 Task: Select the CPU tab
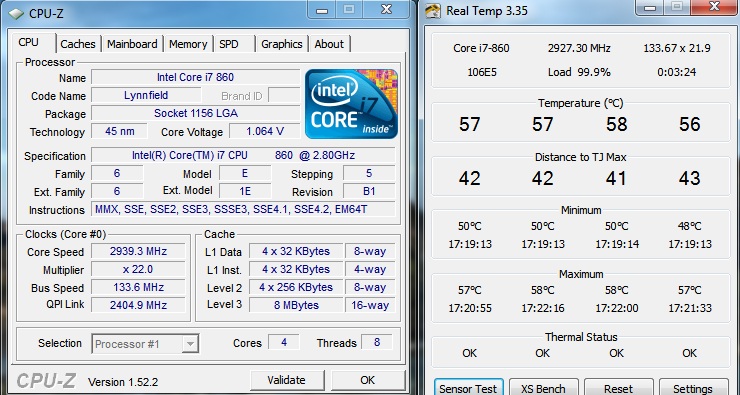pyautogui.click(x=28, y=42)
